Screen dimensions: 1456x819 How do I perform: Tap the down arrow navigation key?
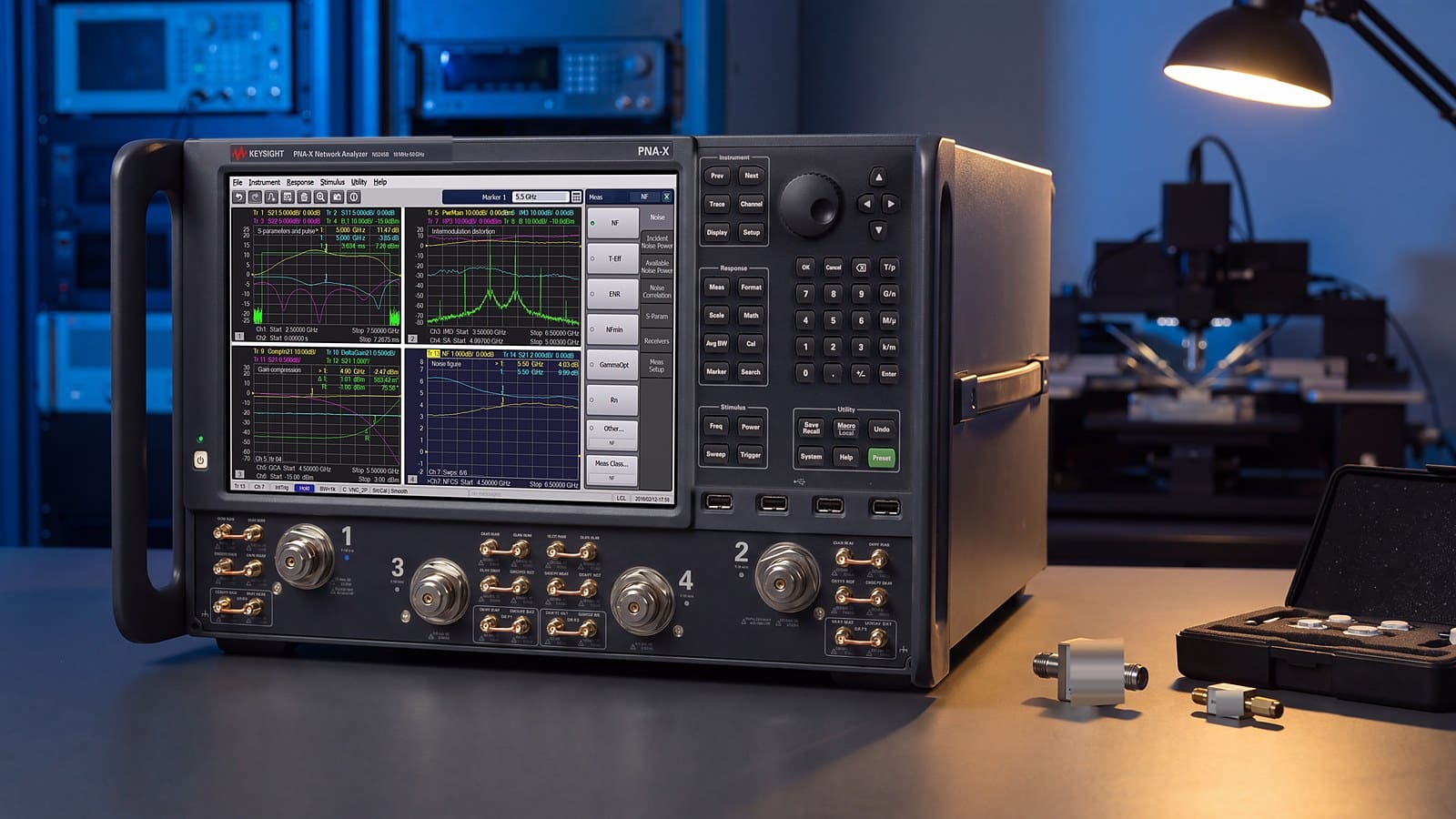coord(877,231)
